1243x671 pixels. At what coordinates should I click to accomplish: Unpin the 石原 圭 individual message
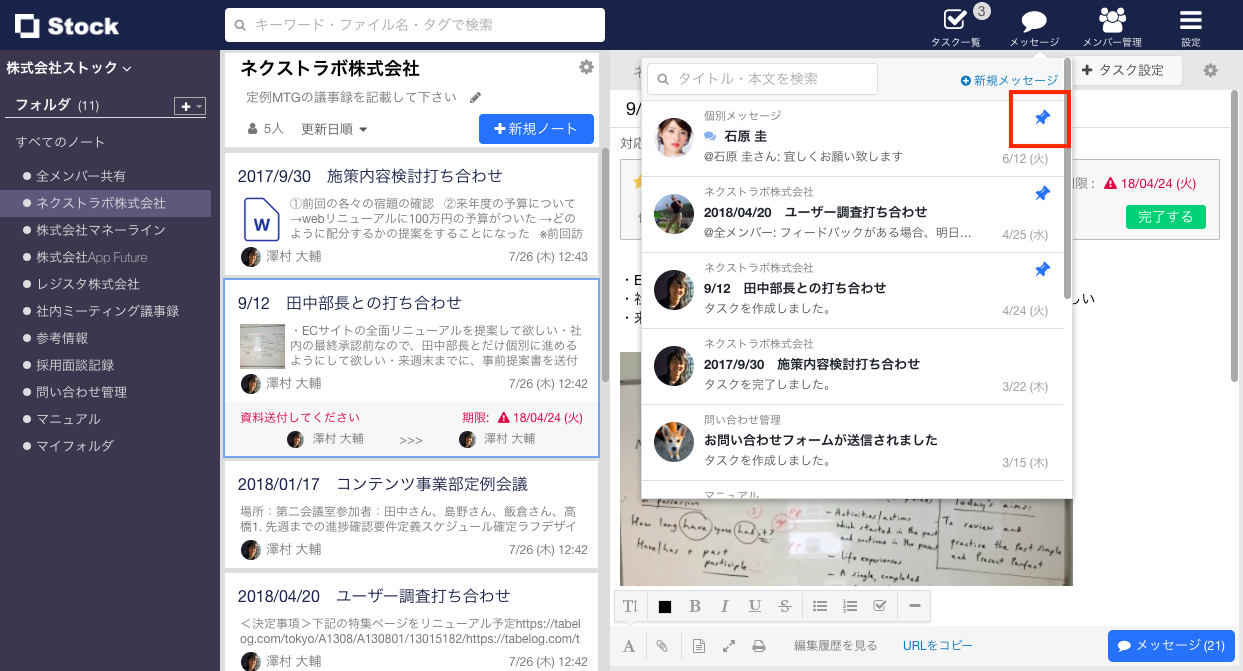click(1040, 117)
